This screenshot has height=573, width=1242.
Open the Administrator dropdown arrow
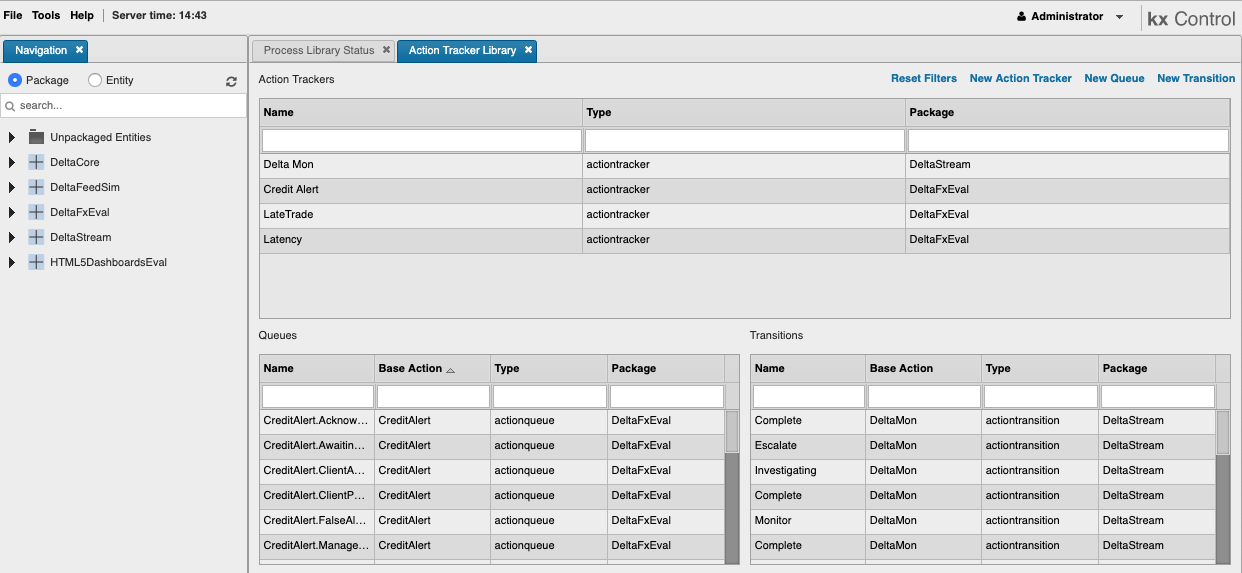tap(1119, 17)
